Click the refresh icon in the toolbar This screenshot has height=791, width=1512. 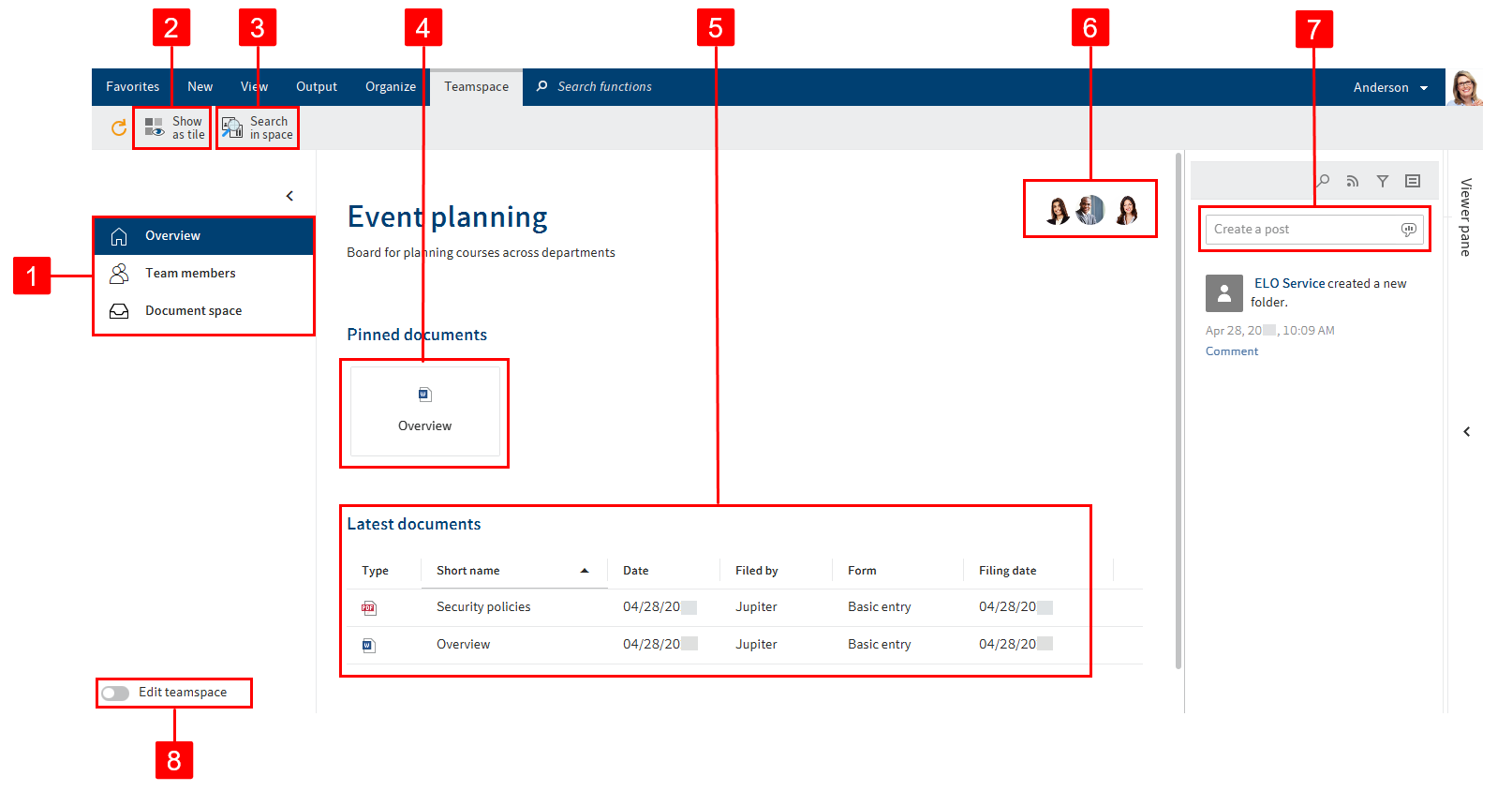point(119,128)
